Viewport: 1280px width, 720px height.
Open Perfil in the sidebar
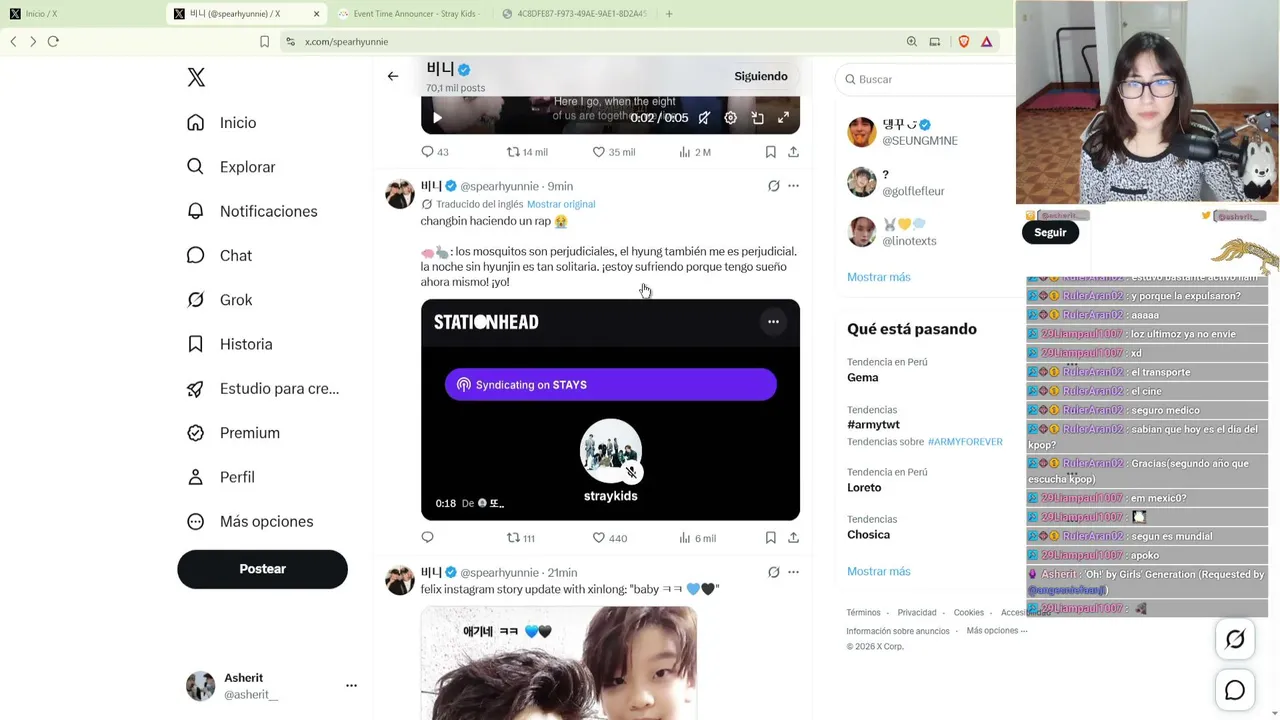click(221, 477)
